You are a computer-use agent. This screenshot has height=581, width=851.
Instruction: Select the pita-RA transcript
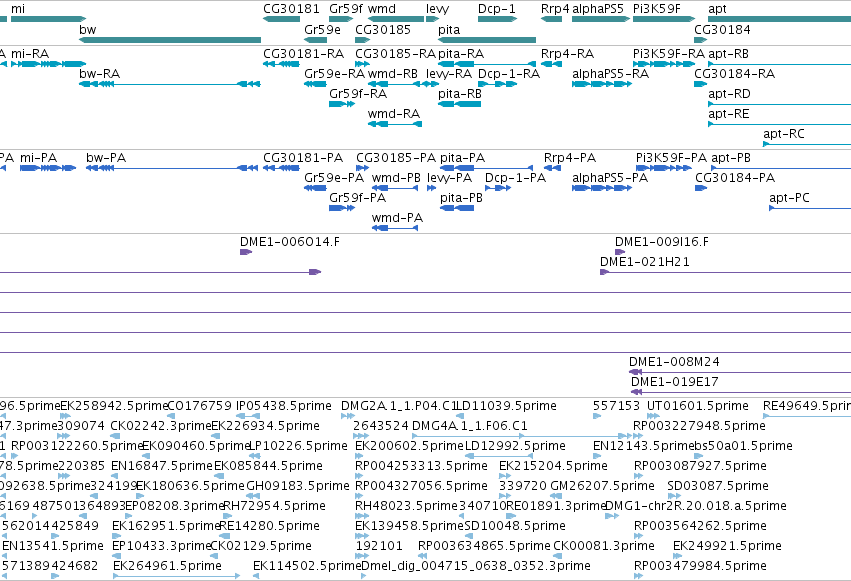point(487,64)
